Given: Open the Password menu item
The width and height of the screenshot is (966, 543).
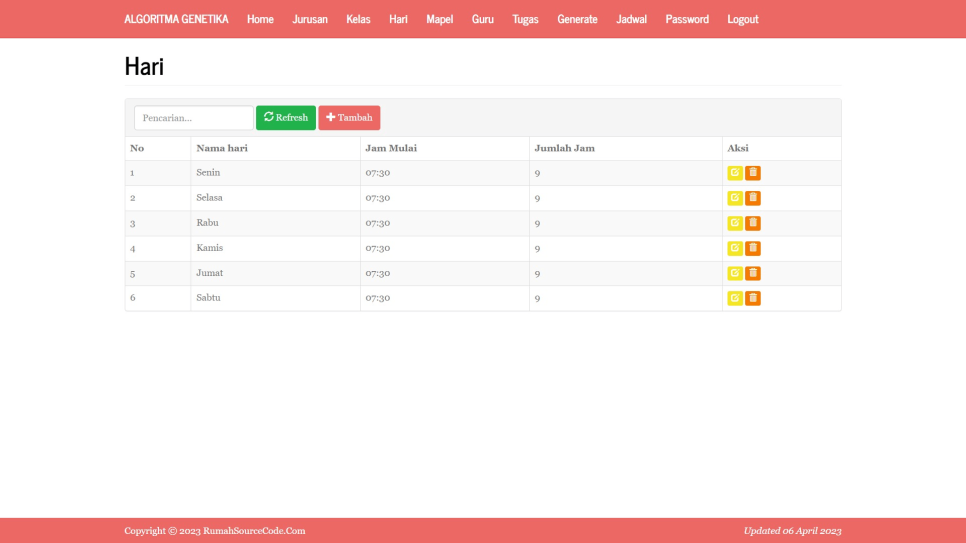Looking at the screenshot, I should click(687, 19).
